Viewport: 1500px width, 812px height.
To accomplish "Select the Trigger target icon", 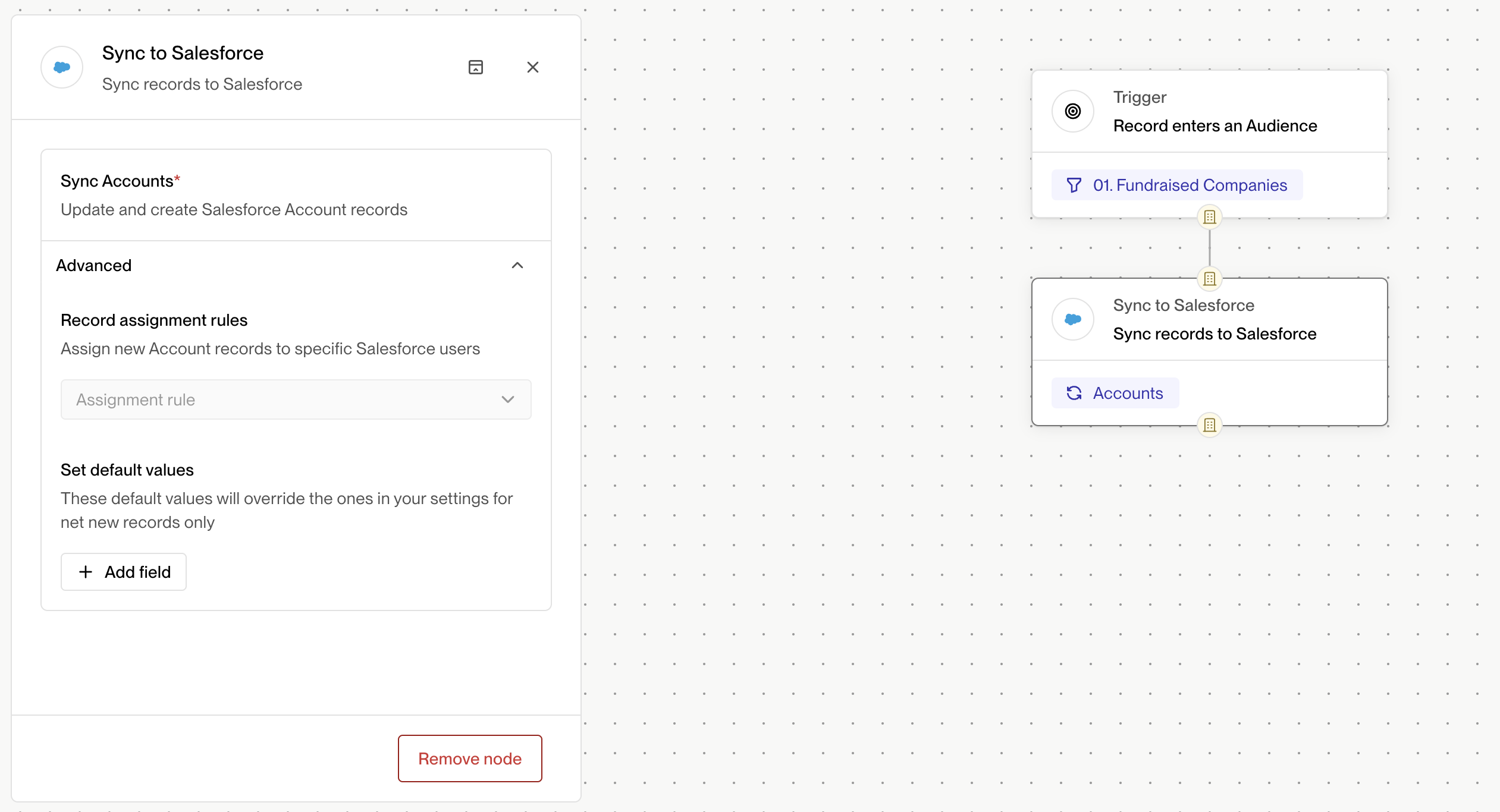I will click(x=1073, y=111).
